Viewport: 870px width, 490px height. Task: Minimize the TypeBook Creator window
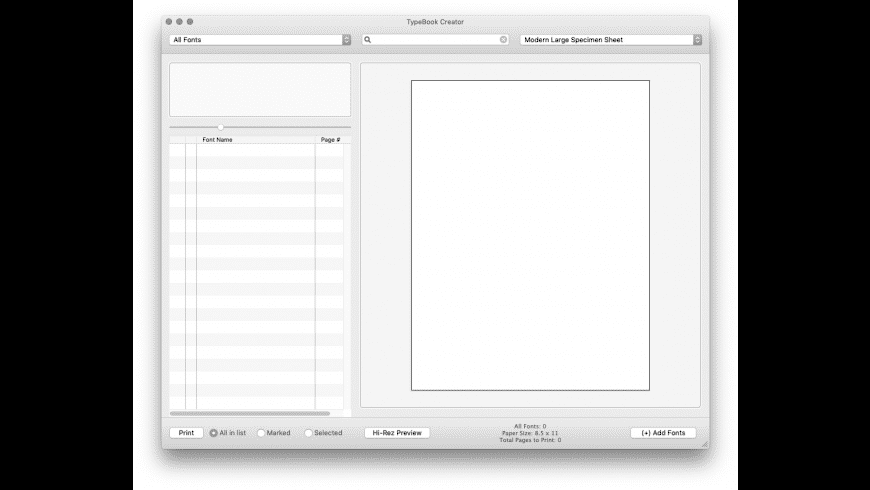[x=179, y=22]
